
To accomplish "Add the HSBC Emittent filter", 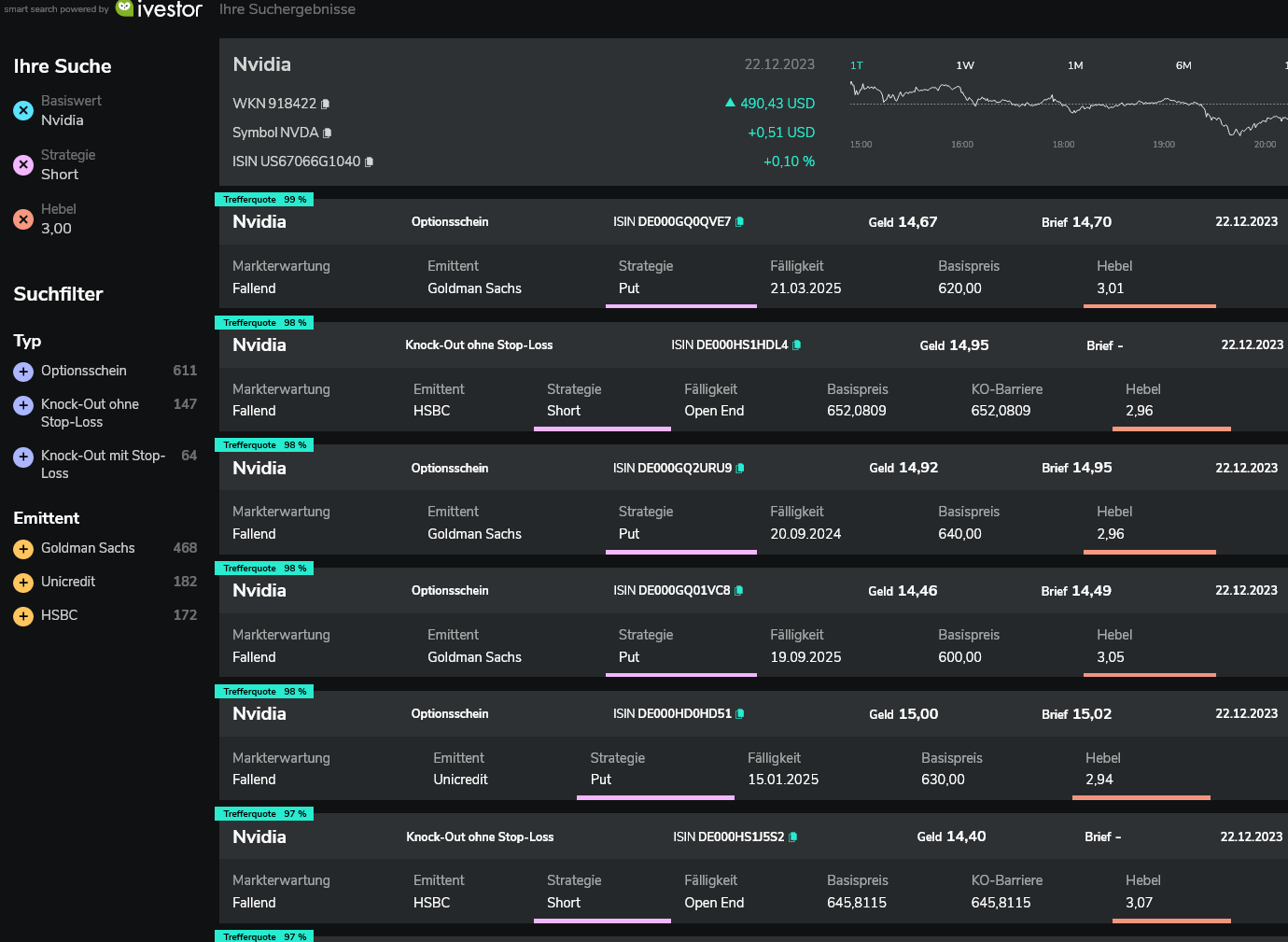I will click(x=23, y=616).
